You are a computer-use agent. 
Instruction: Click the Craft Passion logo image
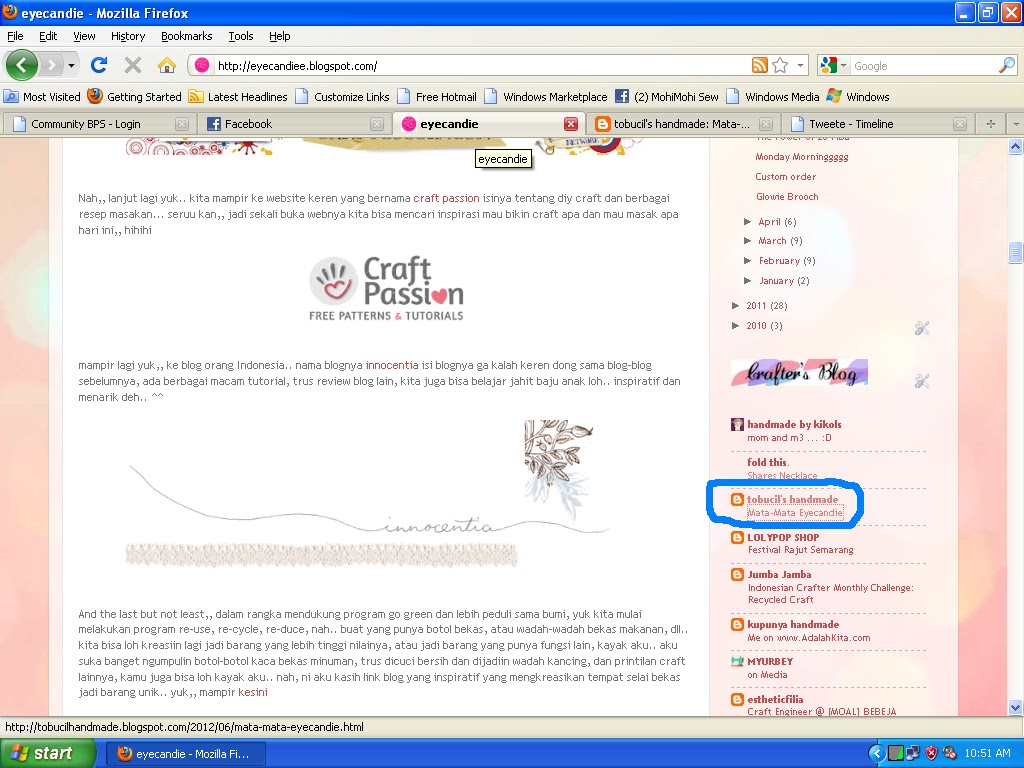click(386, 288)
